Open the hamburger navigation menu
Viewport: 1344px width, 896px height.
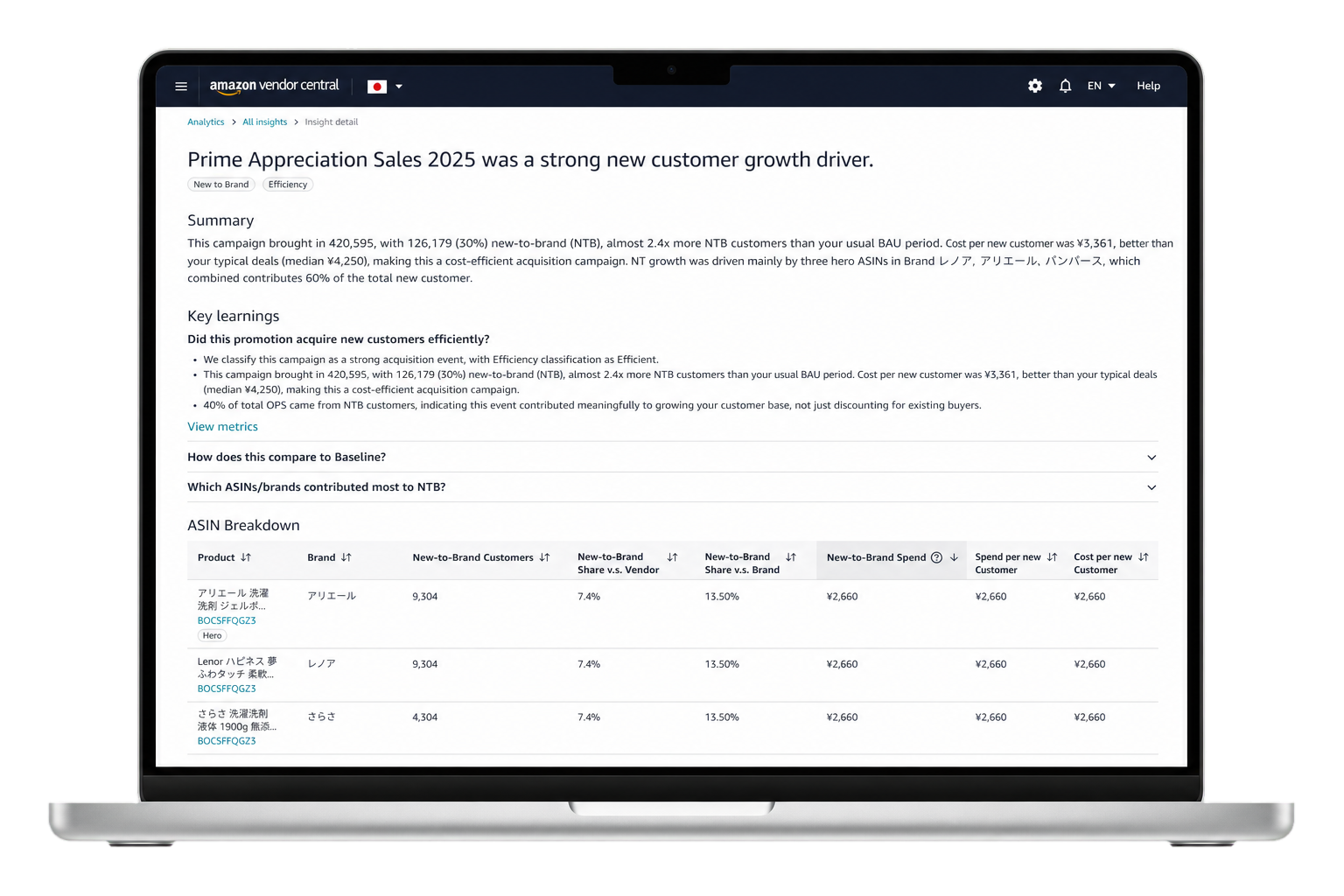[x=181, y=87]
